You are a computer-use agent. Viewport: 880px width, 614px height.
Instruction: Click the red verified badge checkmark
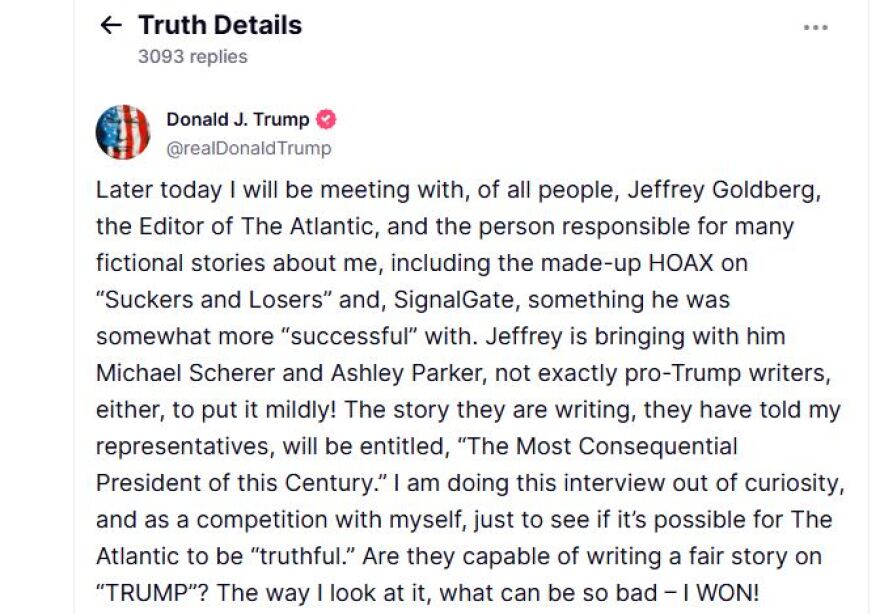coord(326,120)
